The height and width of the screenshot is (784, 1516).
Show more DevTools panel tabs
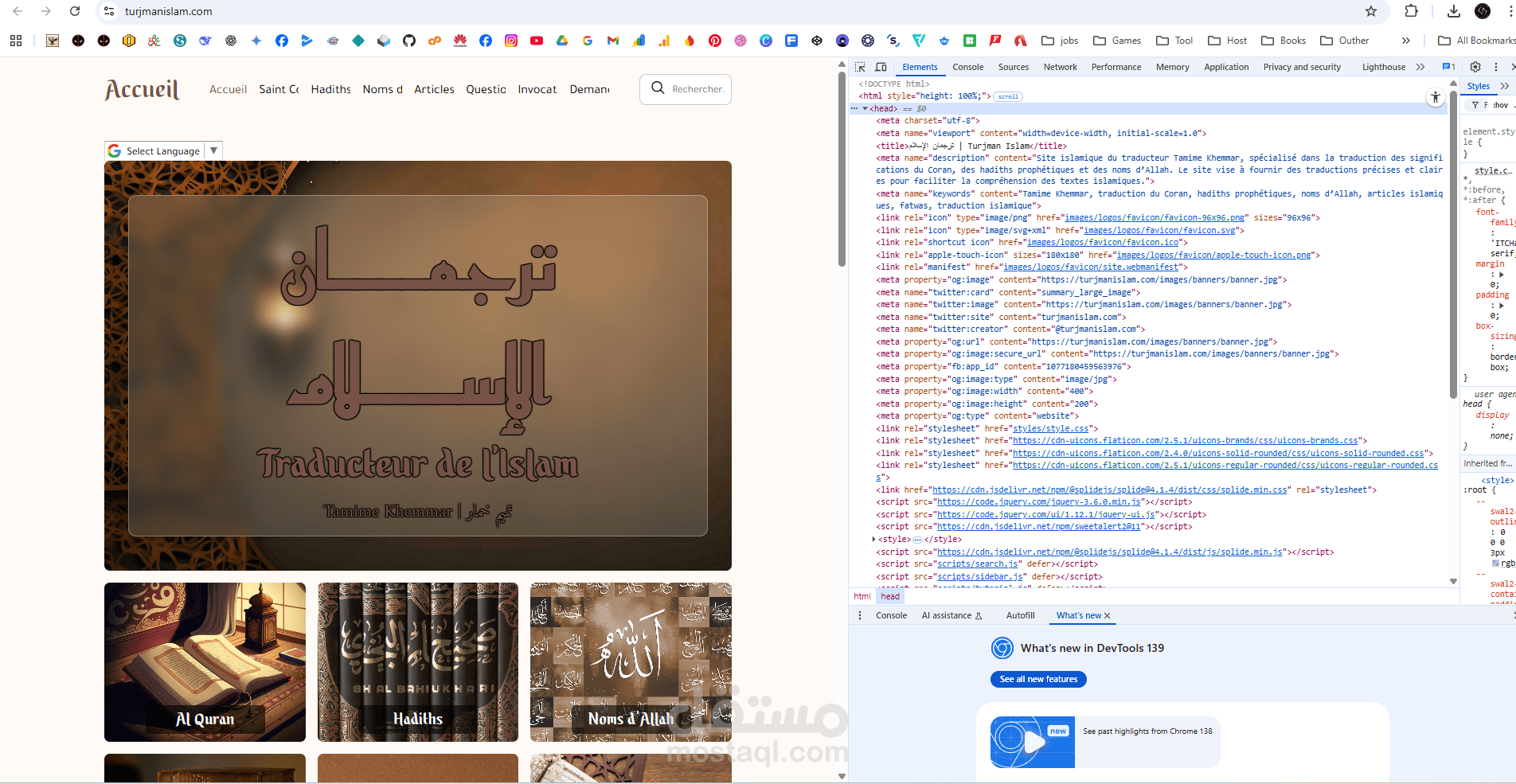coord(1420,67)
